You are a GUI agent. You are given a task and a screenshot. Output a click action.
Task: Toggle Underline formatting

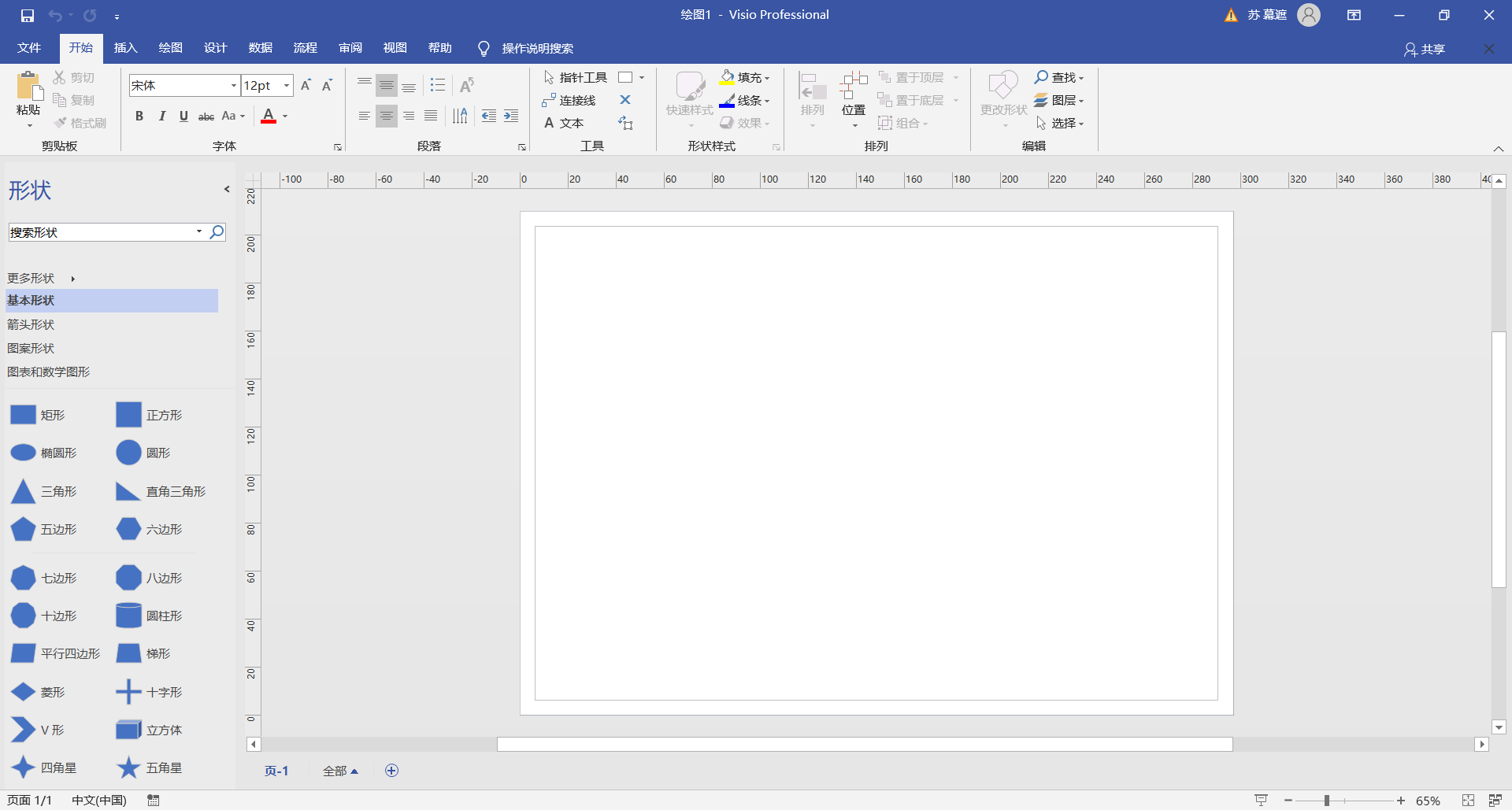(x=183, y=117)
